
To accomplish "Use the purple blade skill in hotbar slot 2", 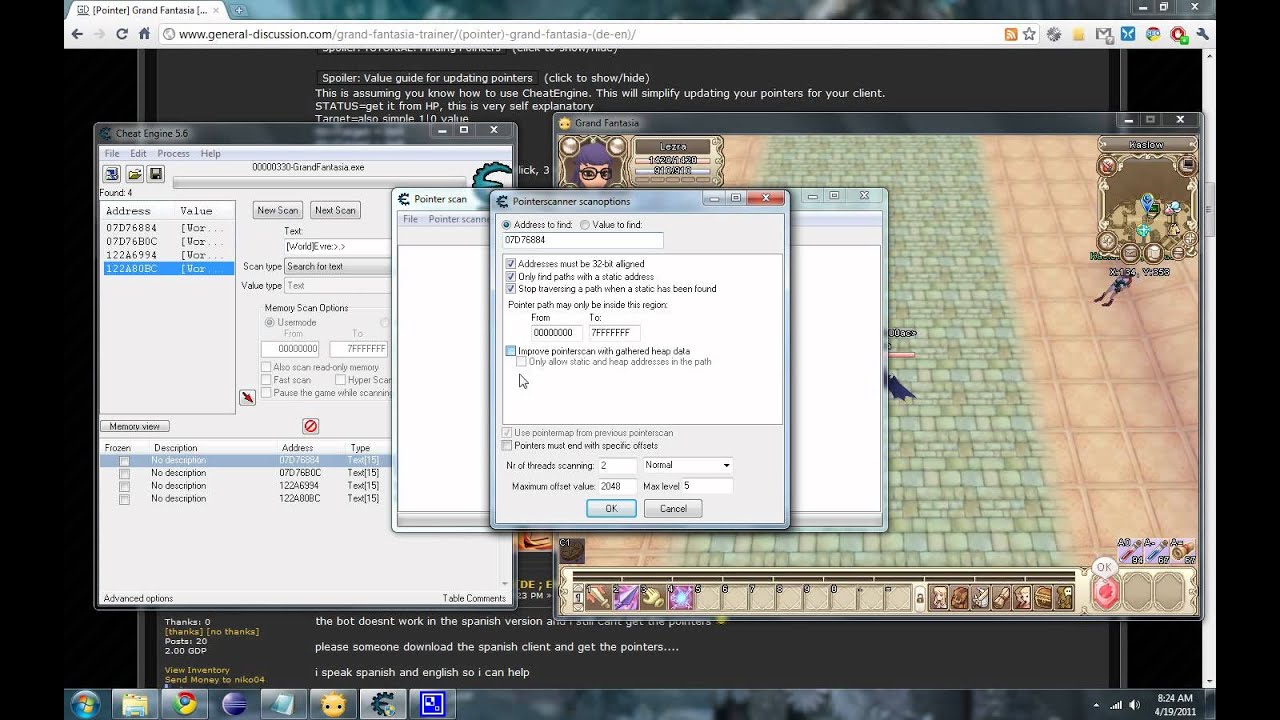I will 625,597.
